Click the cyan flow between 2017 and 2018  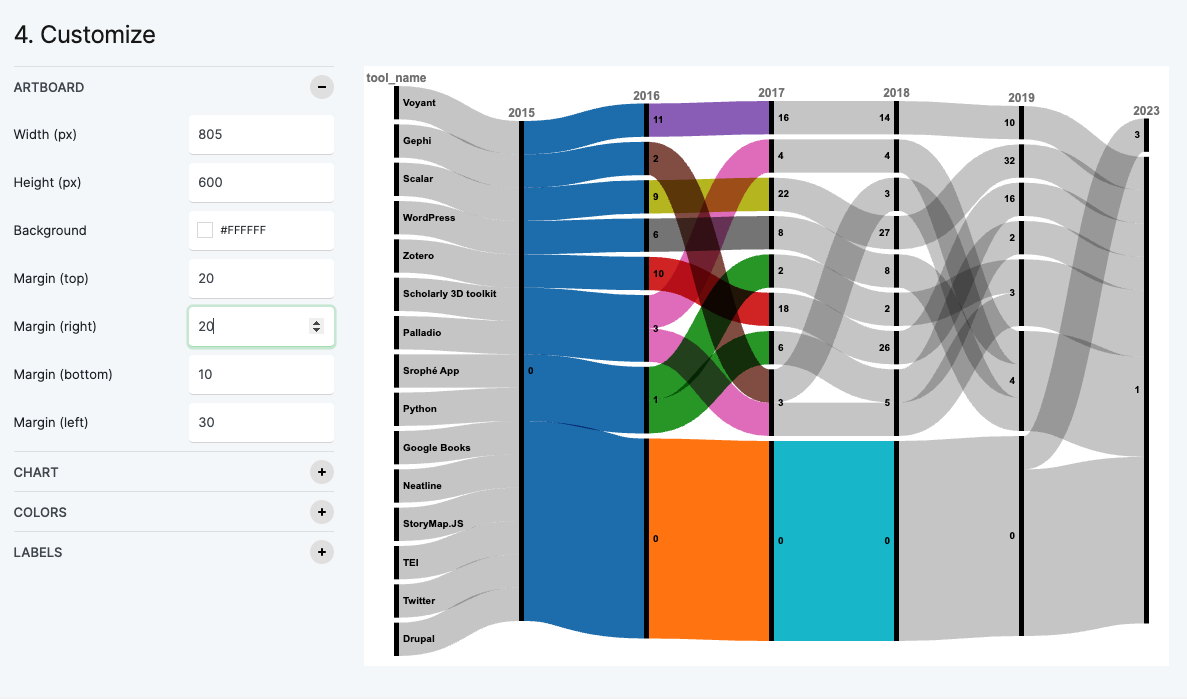834,541
